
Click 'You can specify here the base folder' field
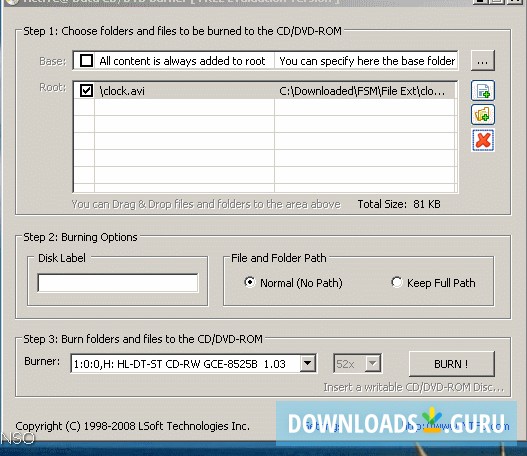[367, 61]
